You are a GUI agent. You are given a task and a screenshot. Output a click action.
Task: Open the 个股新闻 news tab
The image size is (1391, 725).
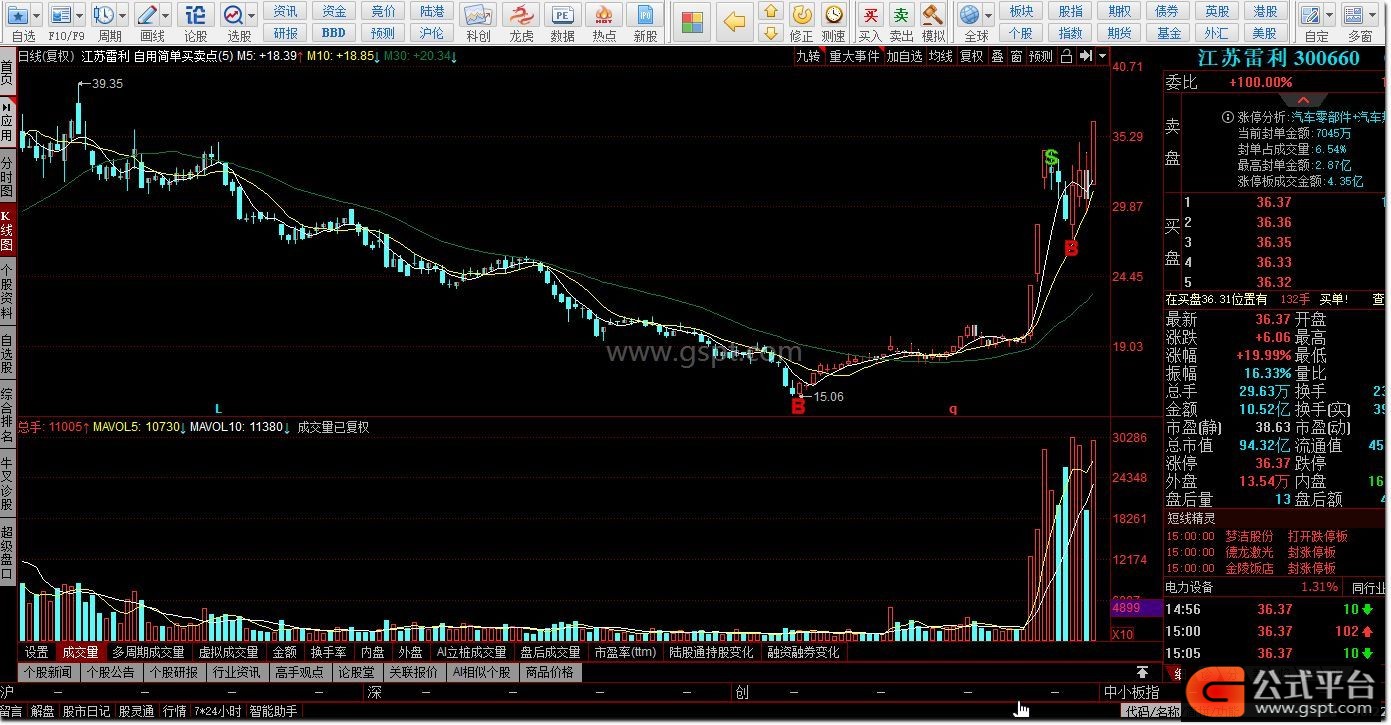[48, 672]
